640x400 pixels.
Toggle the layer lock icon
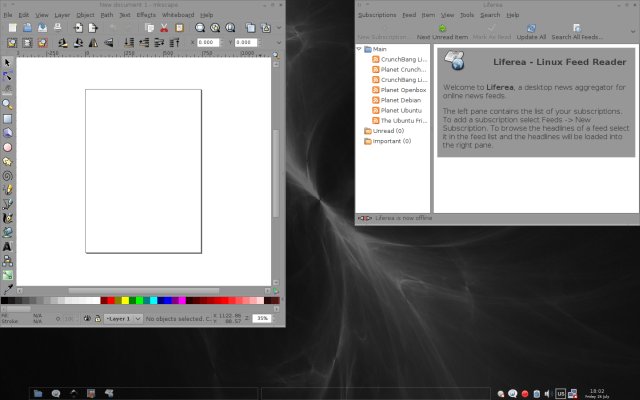[100, 318]
